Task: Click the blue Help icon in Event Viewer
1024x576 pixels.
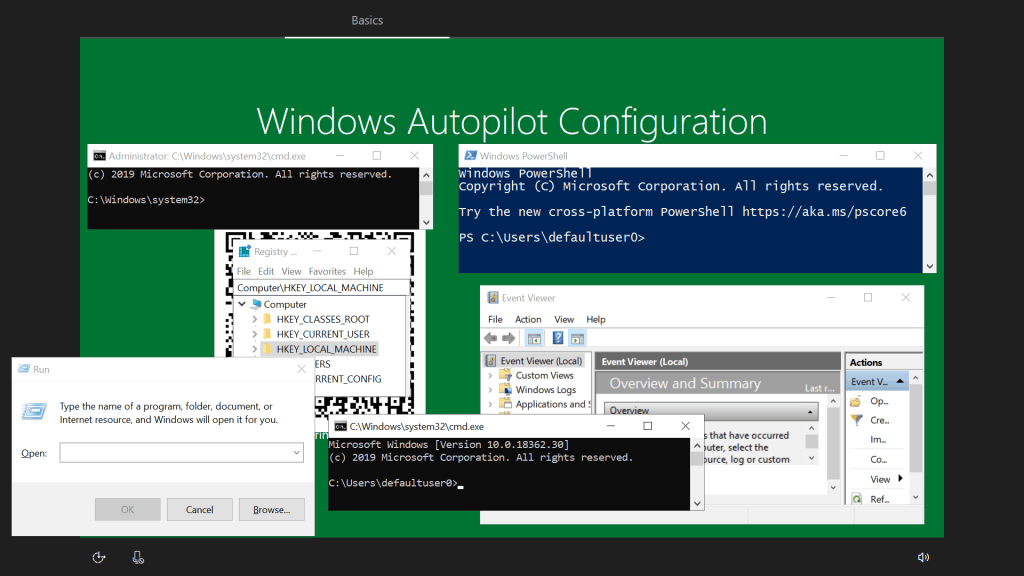Action: click(558, 338)
